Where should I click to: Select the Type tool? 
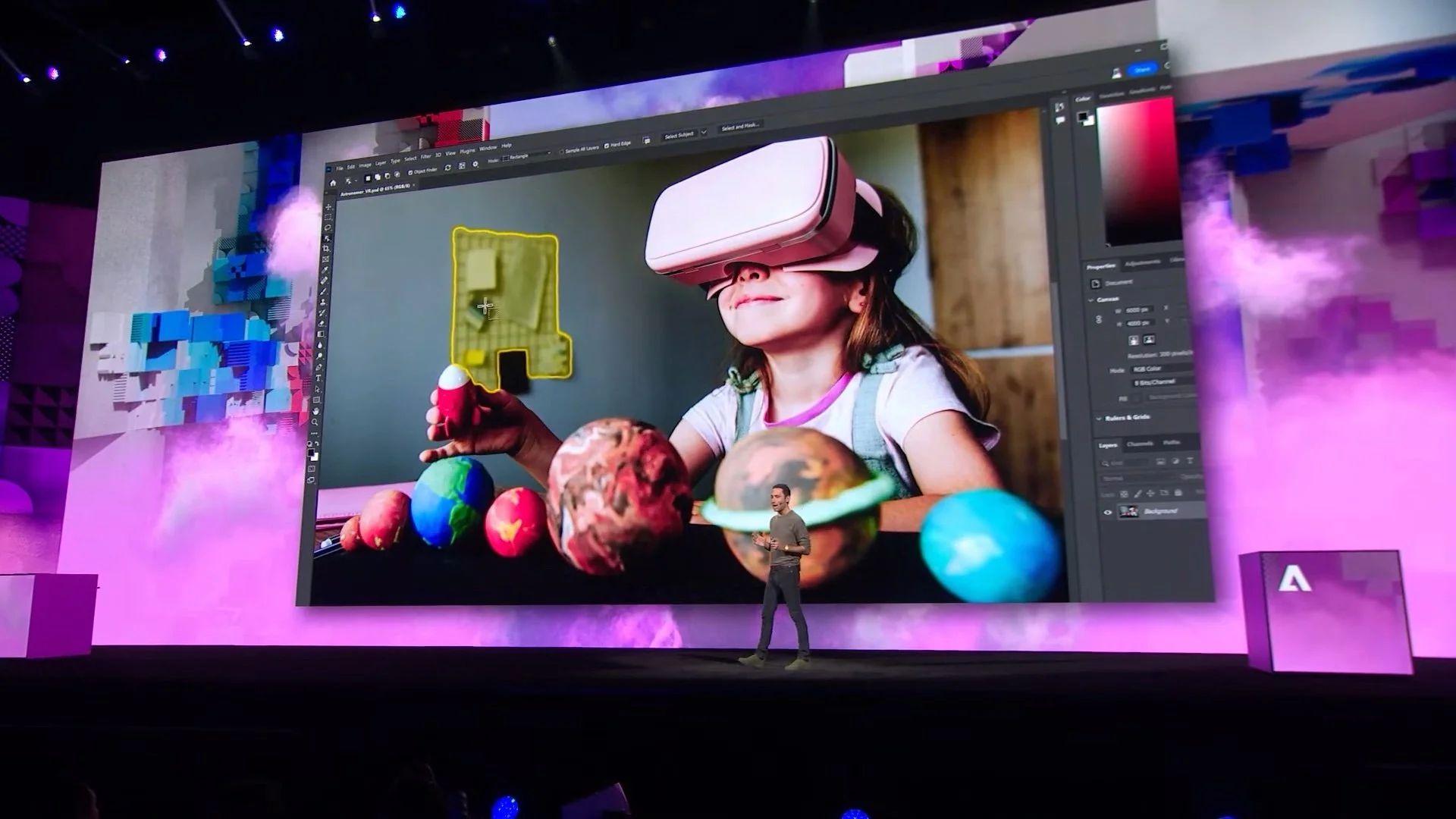click(318, 378)
